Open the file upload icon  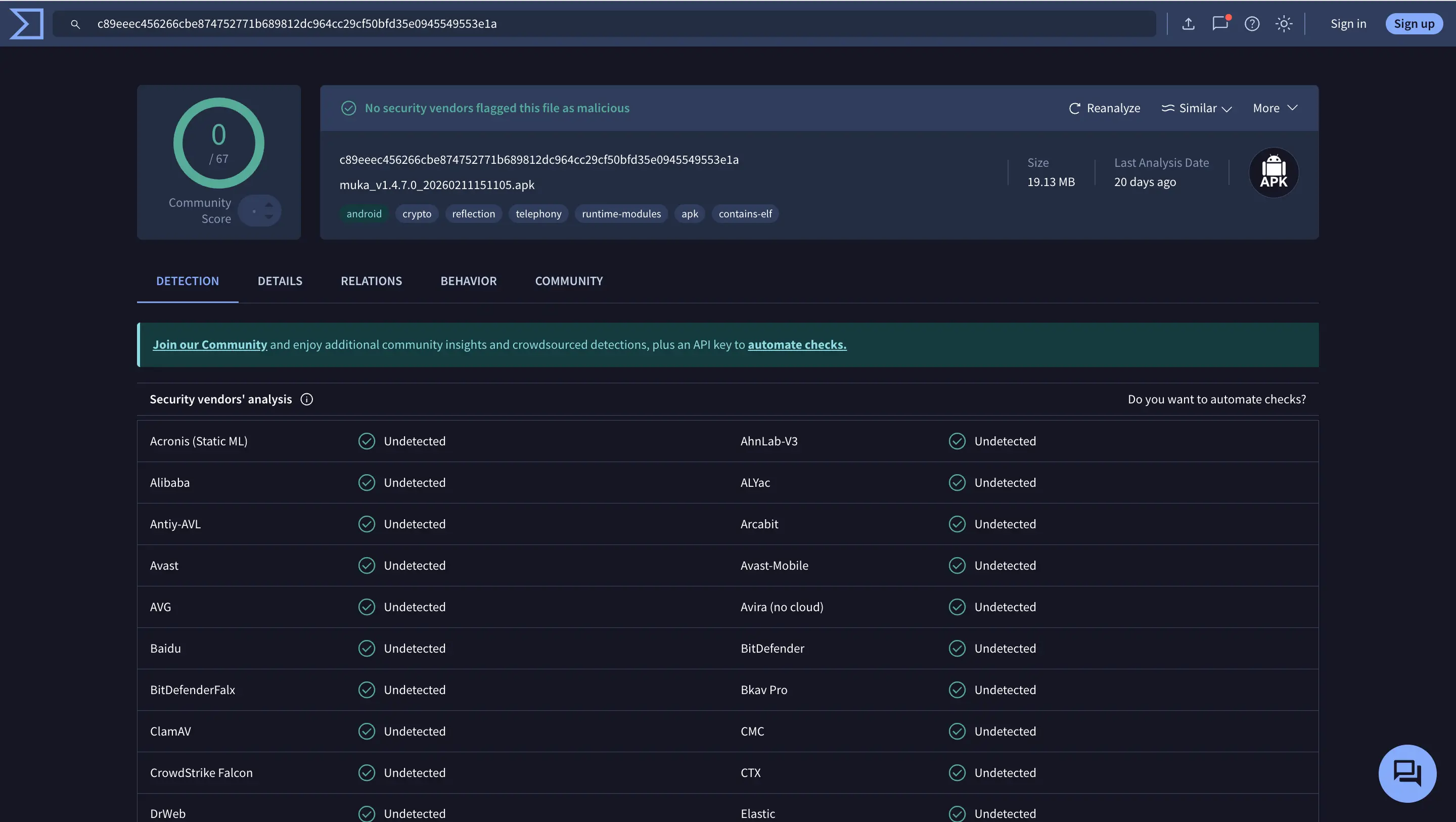[1189, 23]
